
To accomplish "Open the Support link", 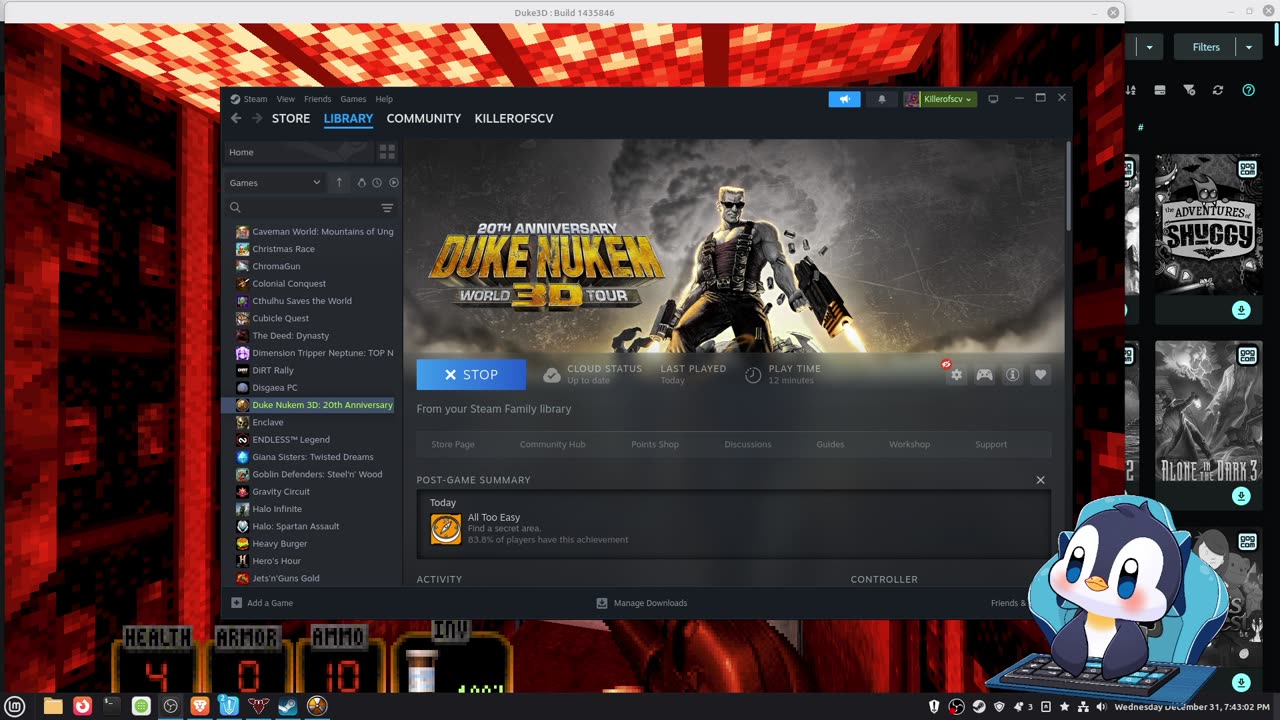I will coord(991,444).
